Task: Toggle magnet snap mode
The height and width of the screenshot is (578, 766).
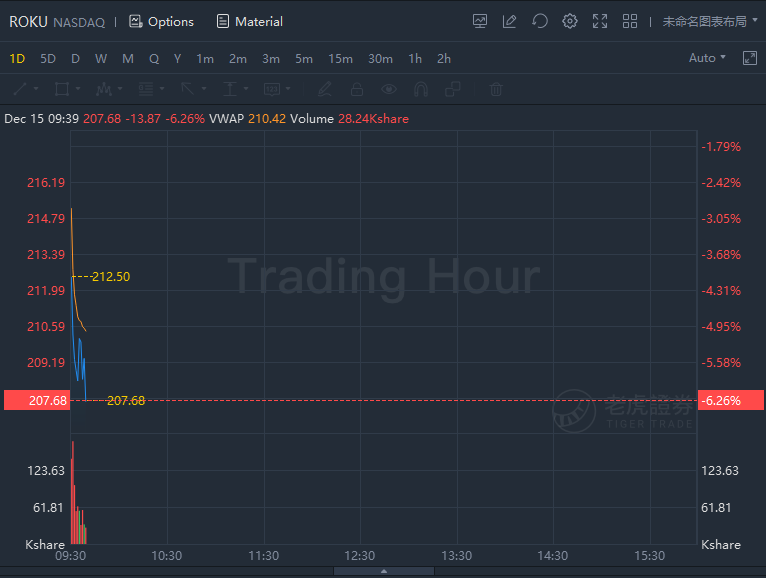Action: click(421, 89)
